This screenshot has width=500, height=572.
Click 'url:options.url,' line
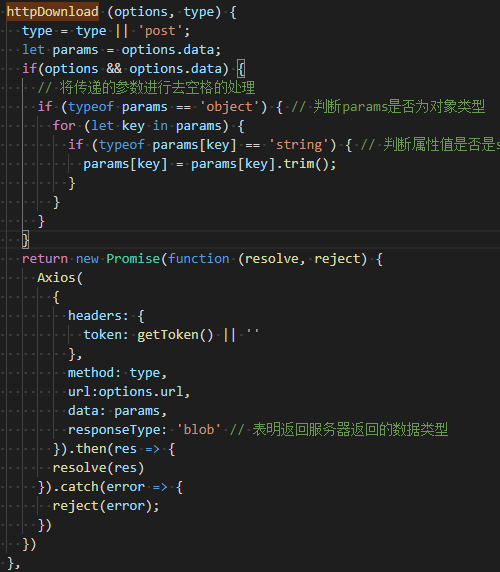(x=129, y=392)
